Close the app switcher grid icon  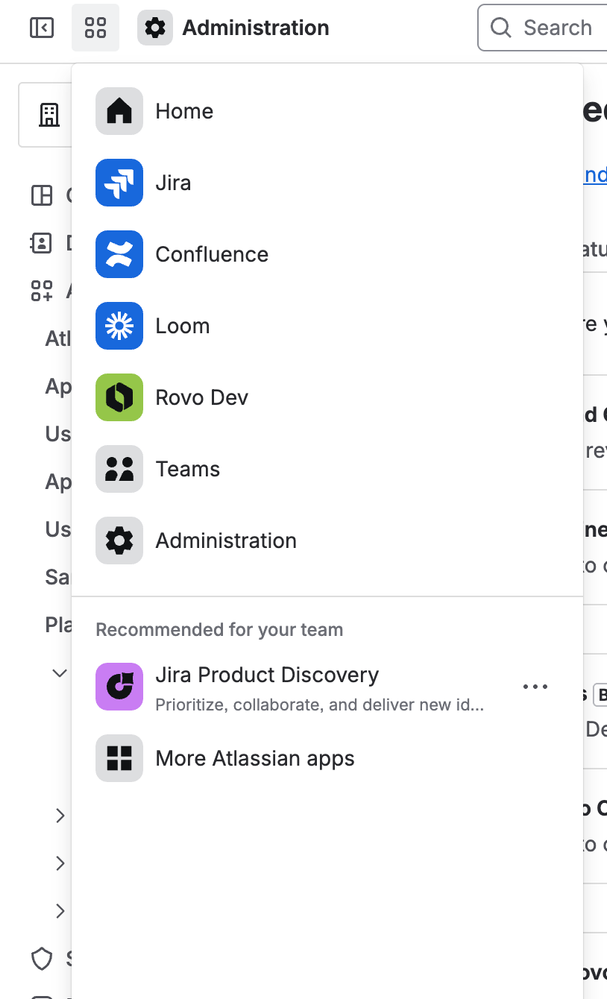tap(96, 28)
